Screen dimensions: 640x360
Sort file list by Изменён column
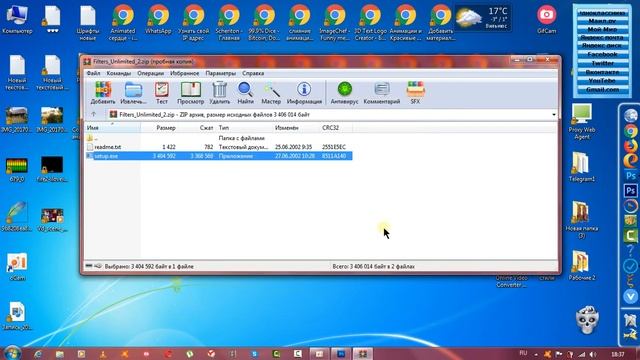coord(296,128)
